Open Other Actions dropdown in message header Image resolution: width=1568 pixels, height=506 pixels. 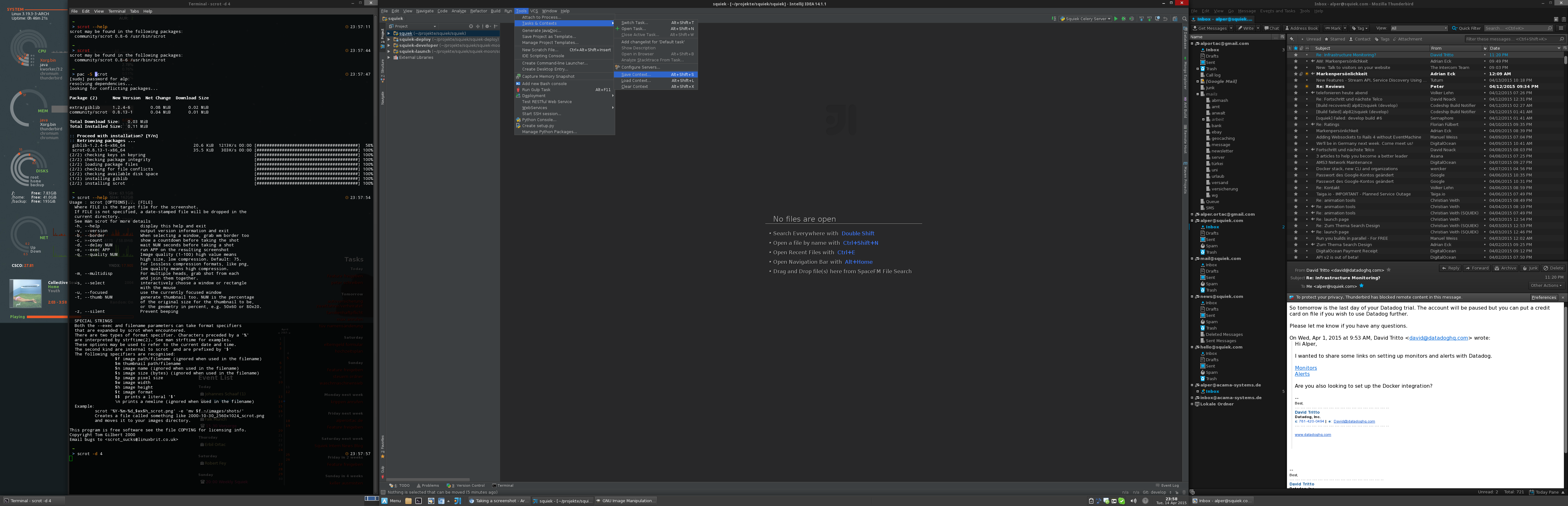[x=1546, y=285]
